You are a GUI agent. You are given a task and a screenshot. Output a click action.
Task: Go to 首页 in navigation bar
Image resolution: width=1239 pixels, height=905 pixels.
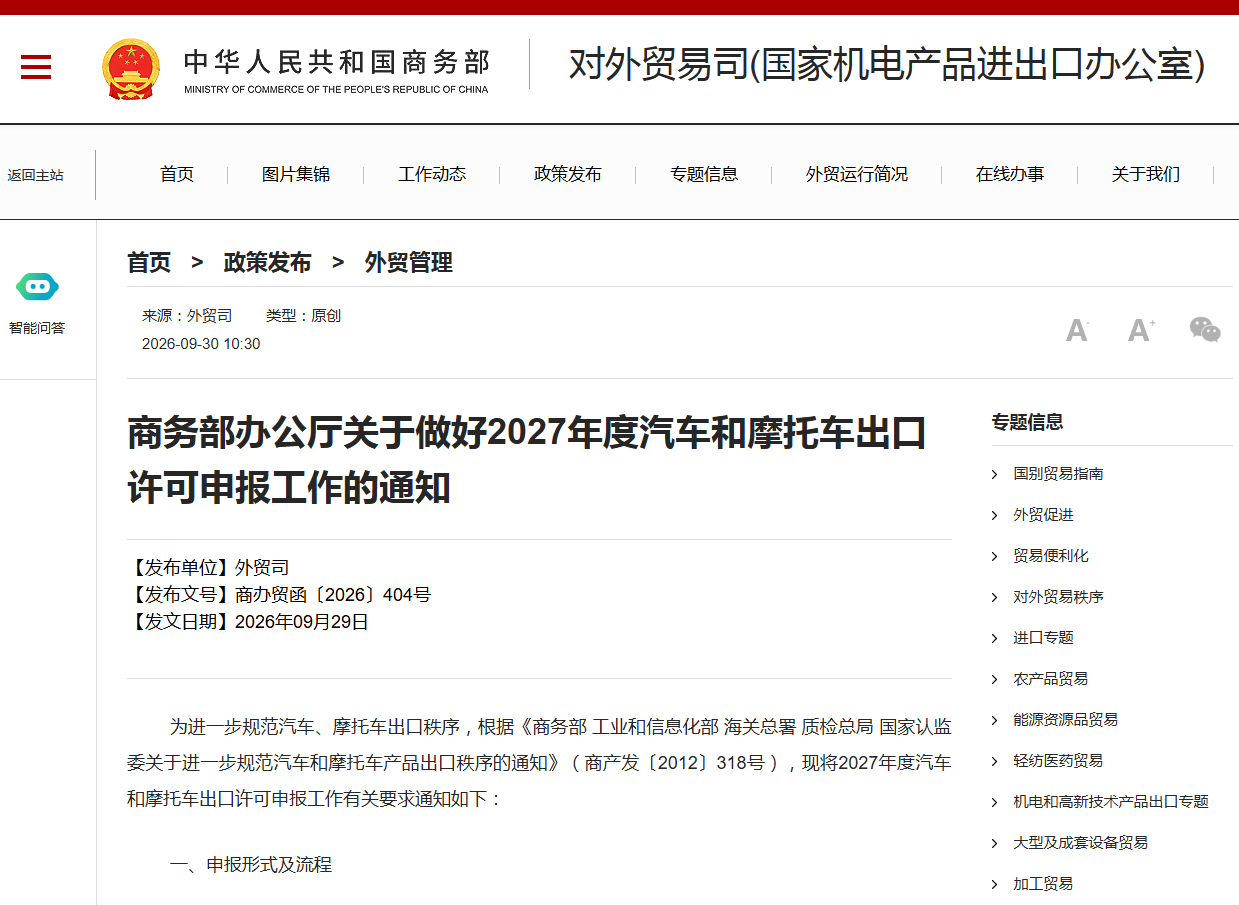[x=177, y=174]
